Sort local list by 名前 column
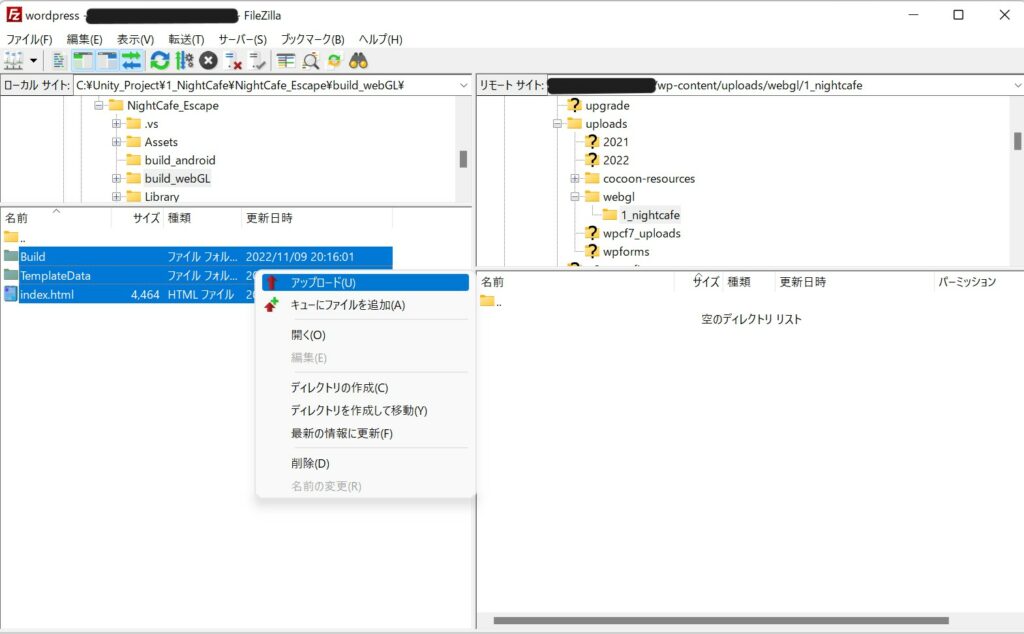The width and height of the screenshot is (1024, 634). click(56, 217)
